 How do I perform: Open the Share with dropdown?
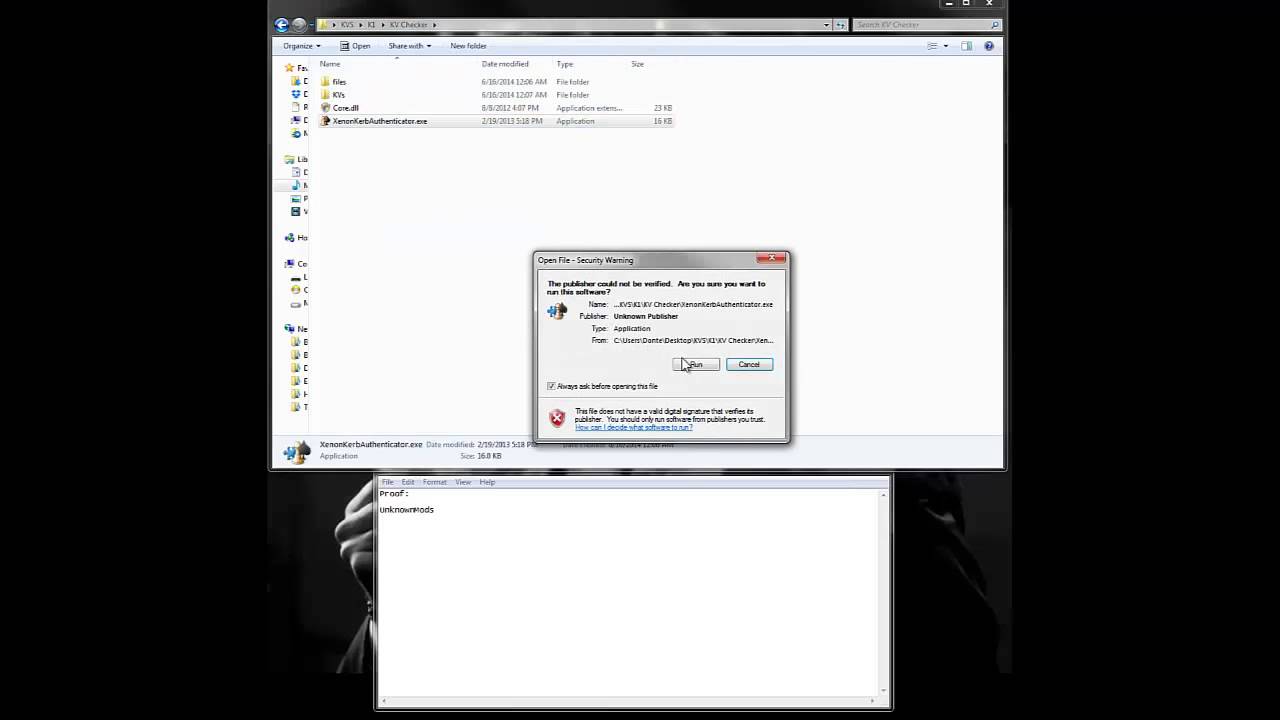tap(410, 46)
